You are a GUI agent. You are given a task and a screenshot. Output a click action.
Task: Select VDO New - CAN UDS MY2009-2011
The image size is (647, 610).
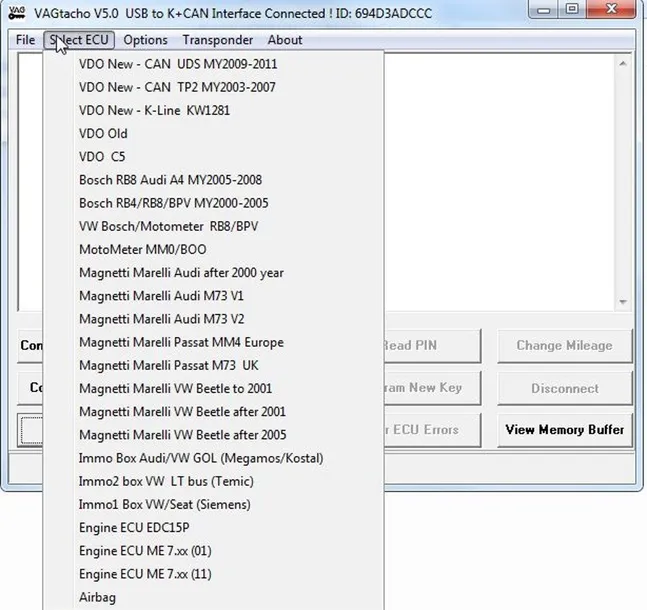(x=178, y=64)
